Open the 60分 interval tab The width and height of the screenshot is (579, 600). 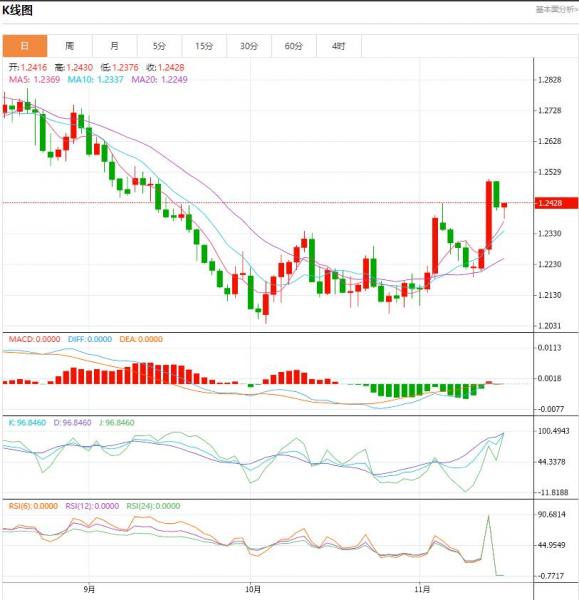point(294,46)
